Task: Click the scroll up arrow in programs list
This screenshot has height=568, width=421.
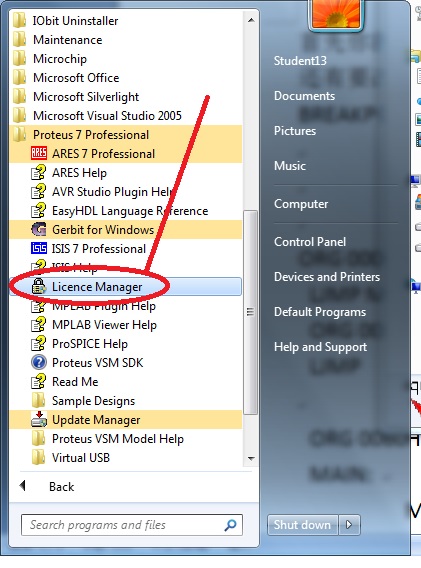Action: (251, 20)
